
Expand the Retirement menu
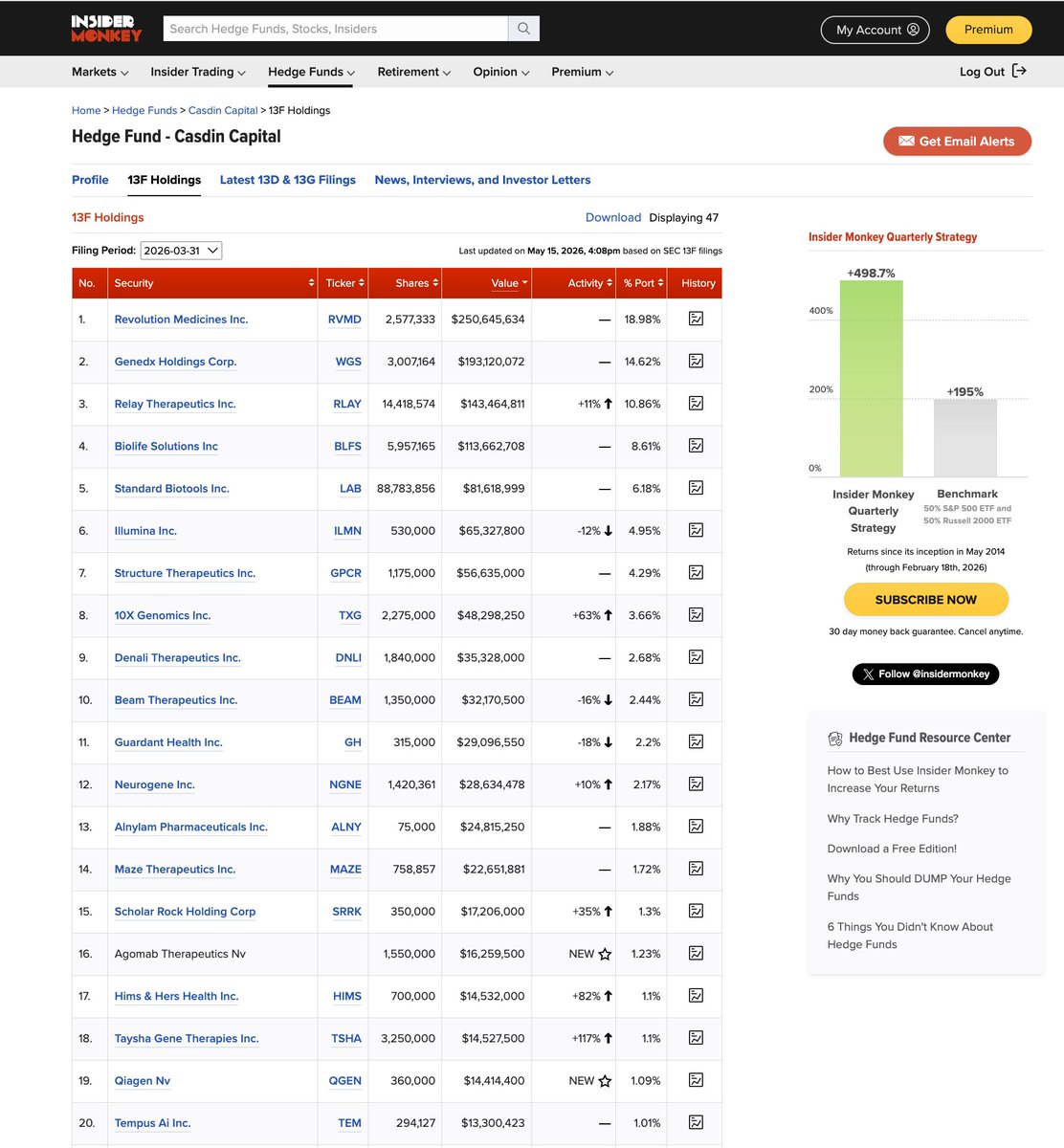413,72
